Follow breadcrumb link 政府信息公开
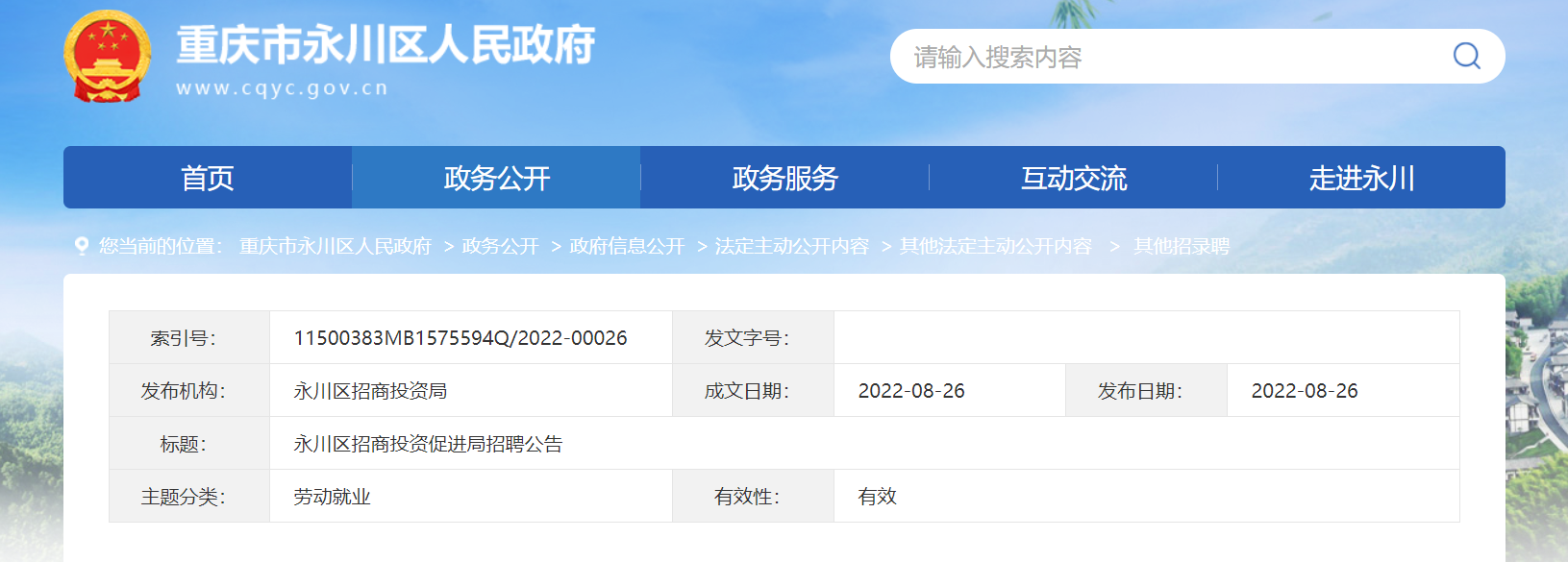This screenshot has height=562, width=1568. click(x=627, y=246)
